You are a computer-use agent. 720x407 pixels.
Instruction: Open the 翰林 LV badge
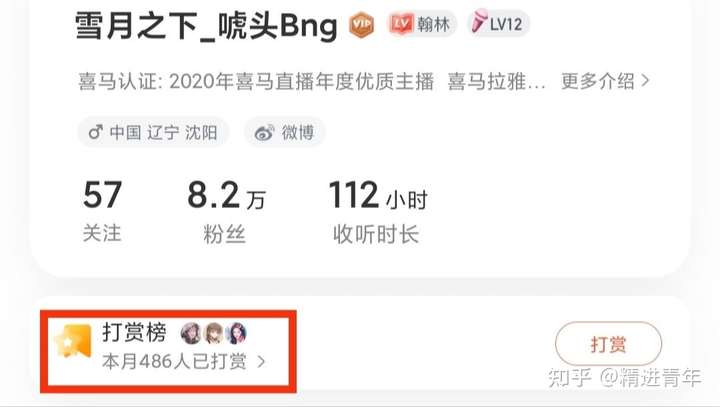(x=422, y=23)
